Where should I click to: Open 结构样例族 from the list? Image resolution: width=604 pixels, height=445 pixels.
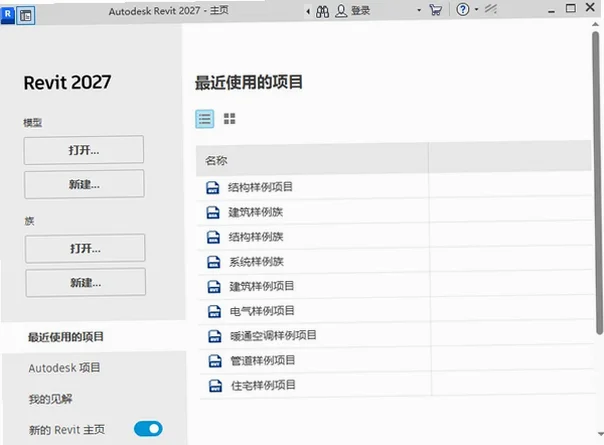point(256,237)
